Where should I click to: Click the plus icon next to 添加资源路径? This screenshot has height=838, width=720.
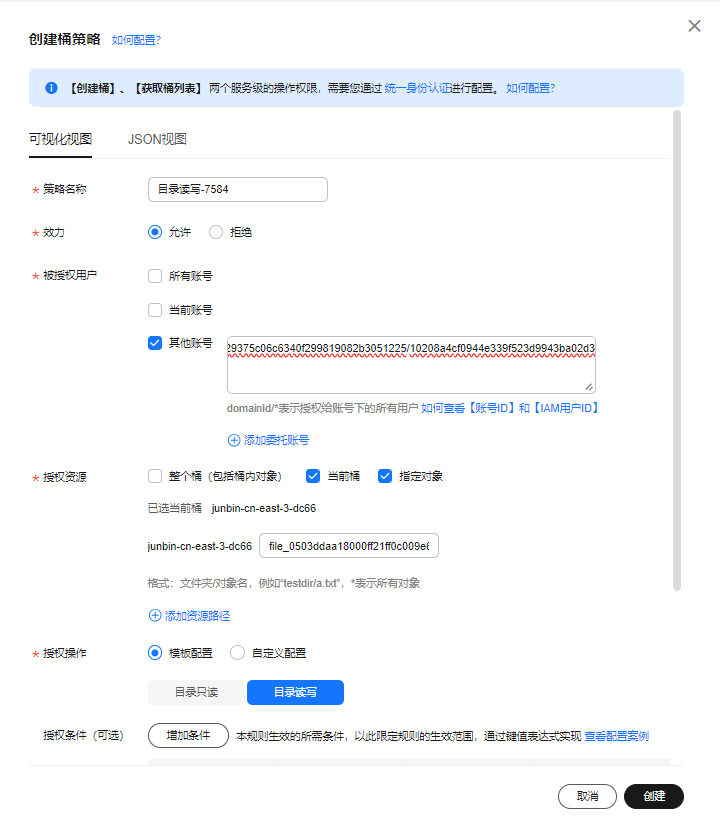pyautogui.click(x=154, y=616)
